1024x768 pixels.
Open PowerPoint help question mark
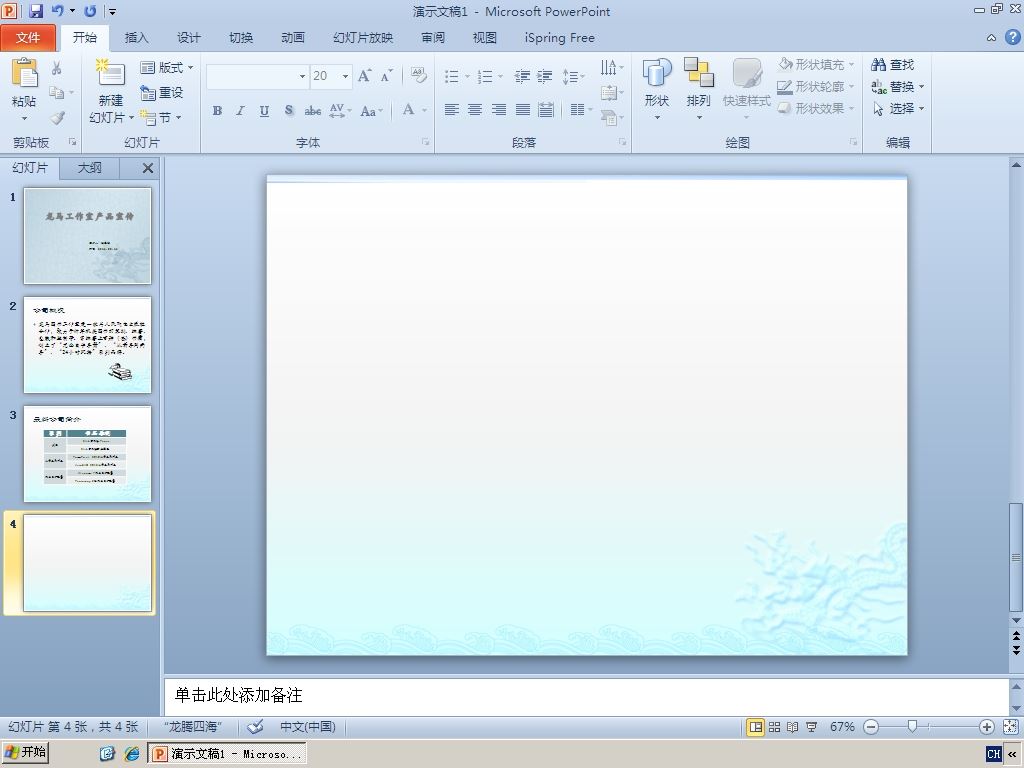pyautogui.click(x=1012, y=37)
